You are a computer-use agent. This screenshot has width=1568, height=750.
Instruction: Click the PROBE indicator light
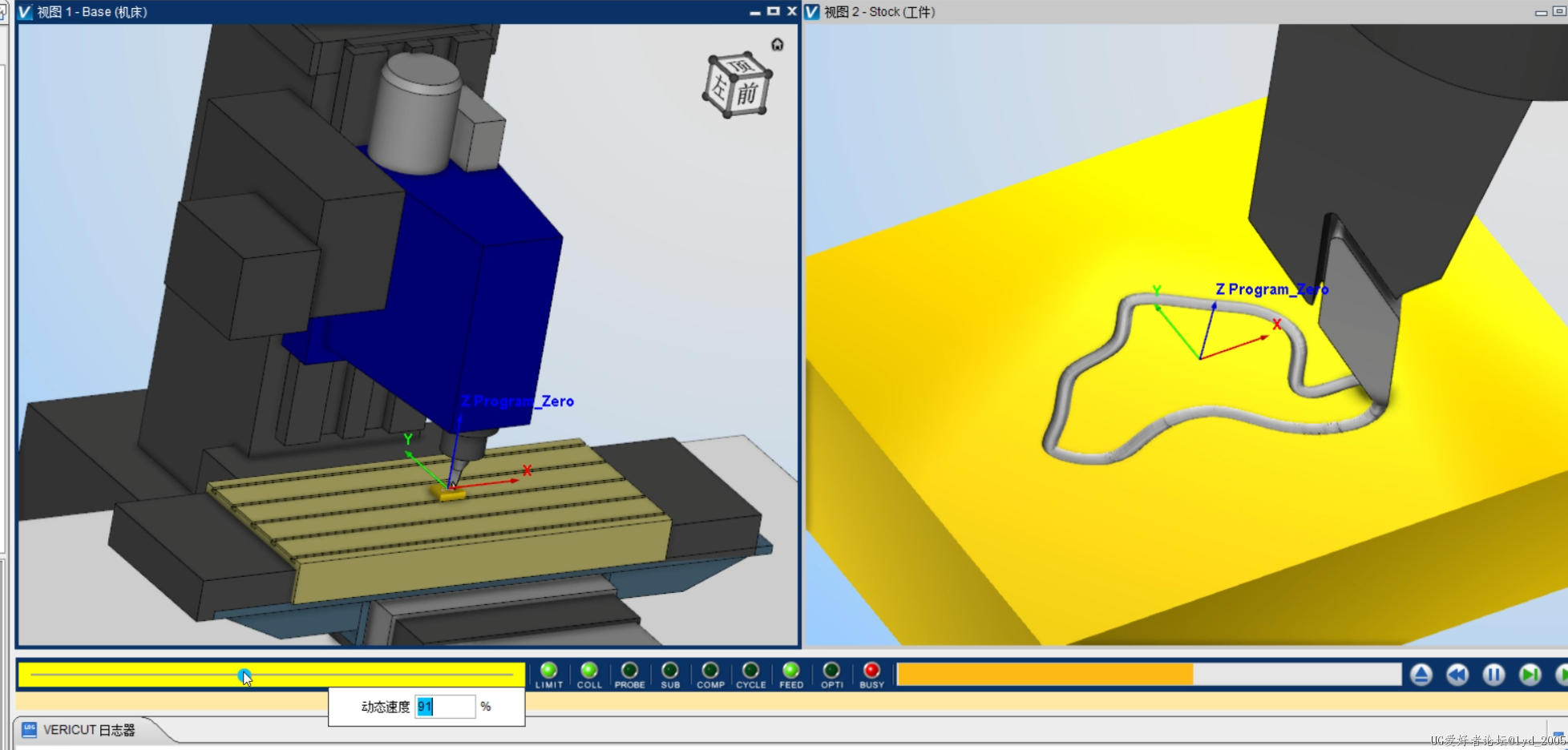point(629,671)
